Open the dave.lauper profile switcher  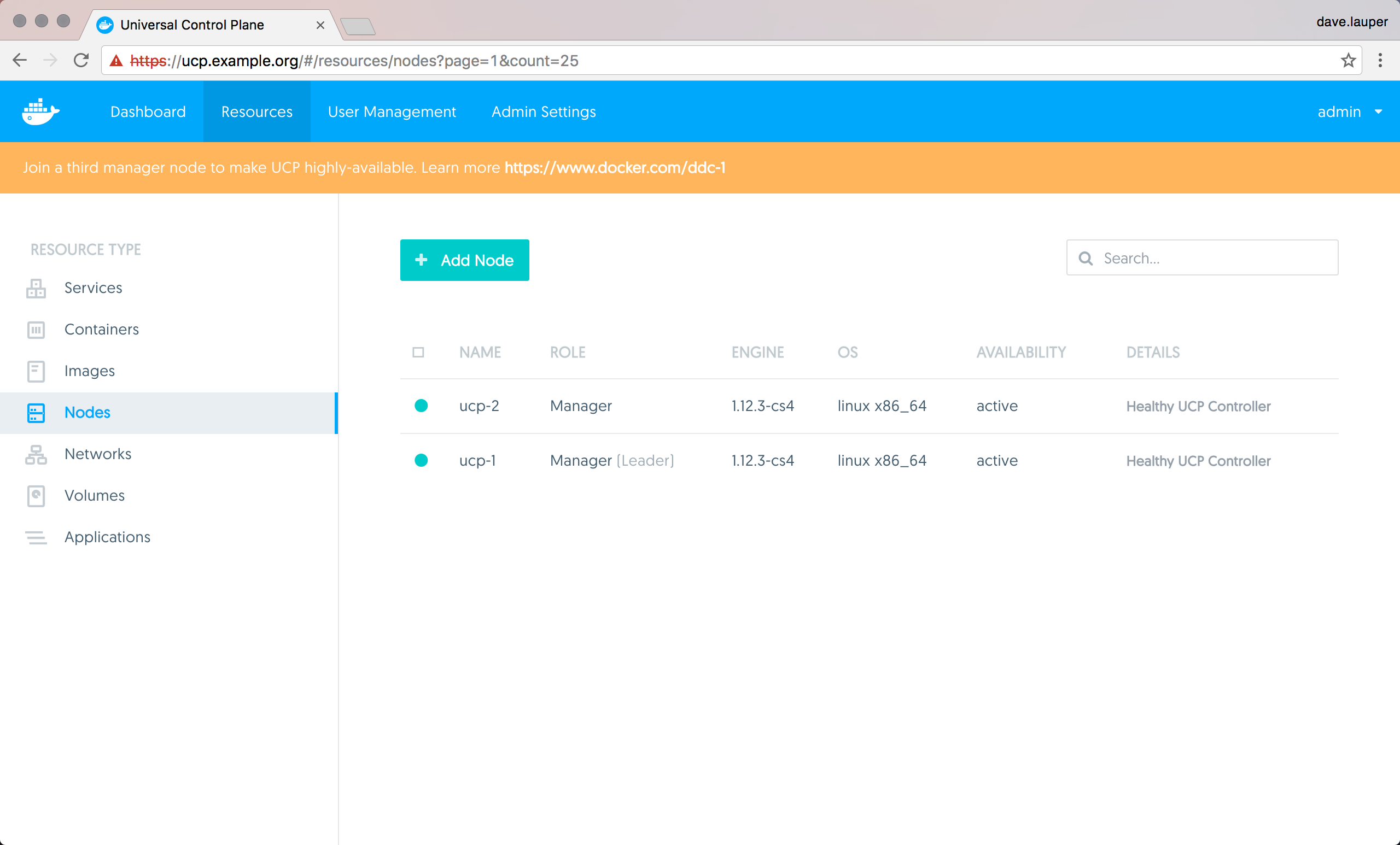[1351, 22]
